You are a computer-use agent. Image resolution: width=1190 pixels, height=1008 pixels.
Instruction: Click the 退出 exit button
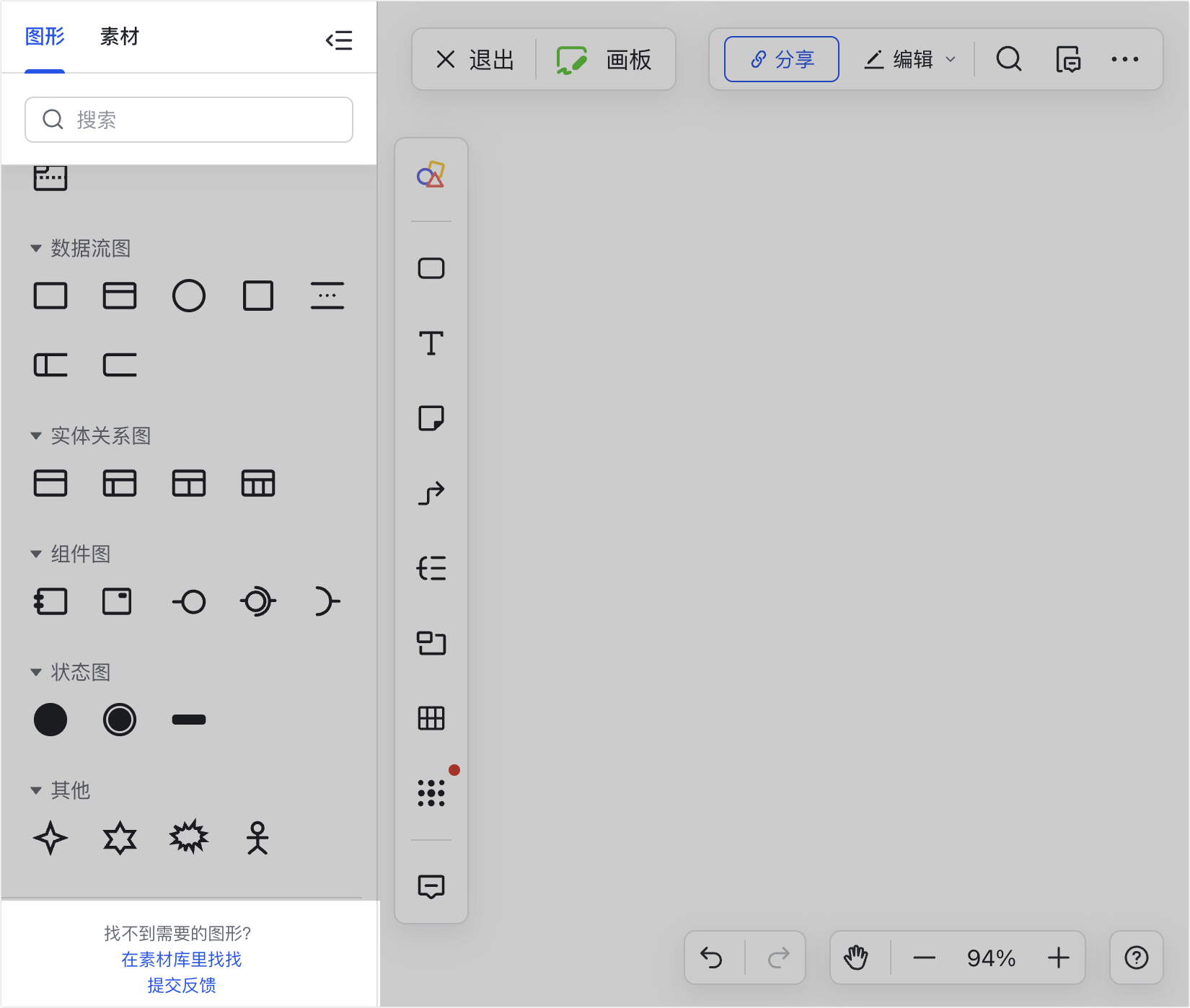click(x=475, y=60)
